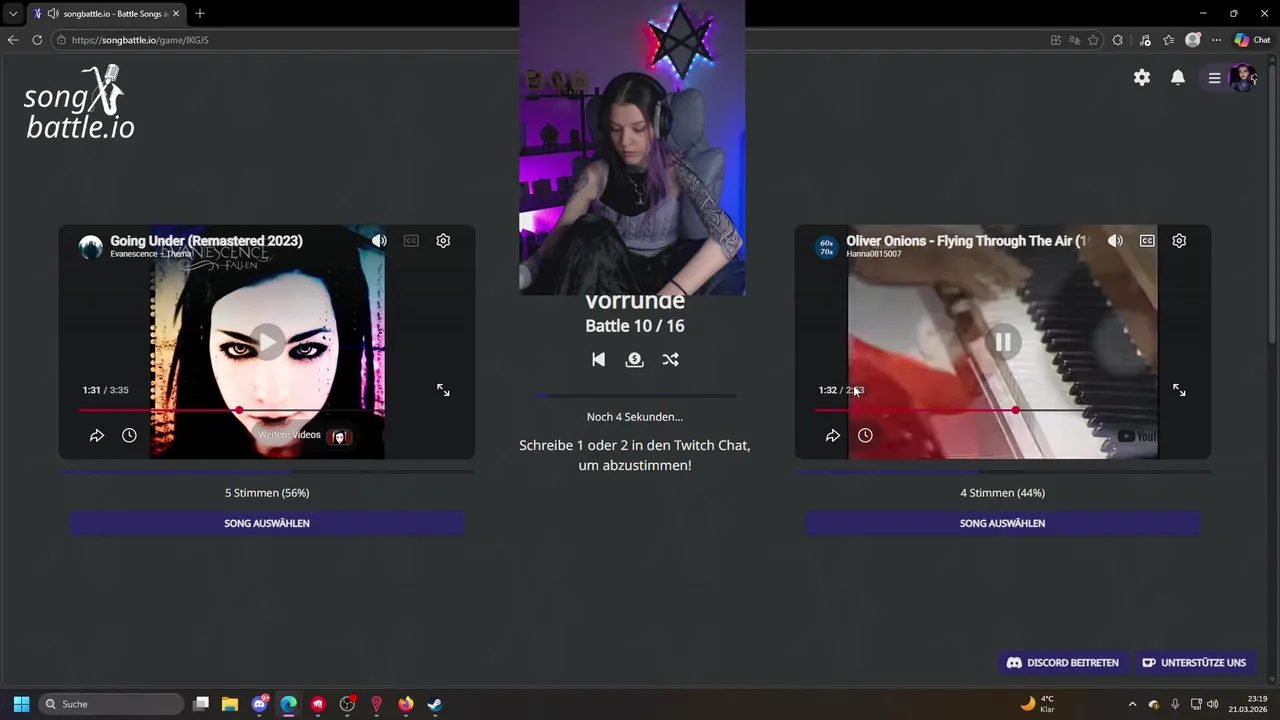Viewport: 1280px width, 720px height.
Task: Click Unterstütze Uns button
Action: 1193,662
